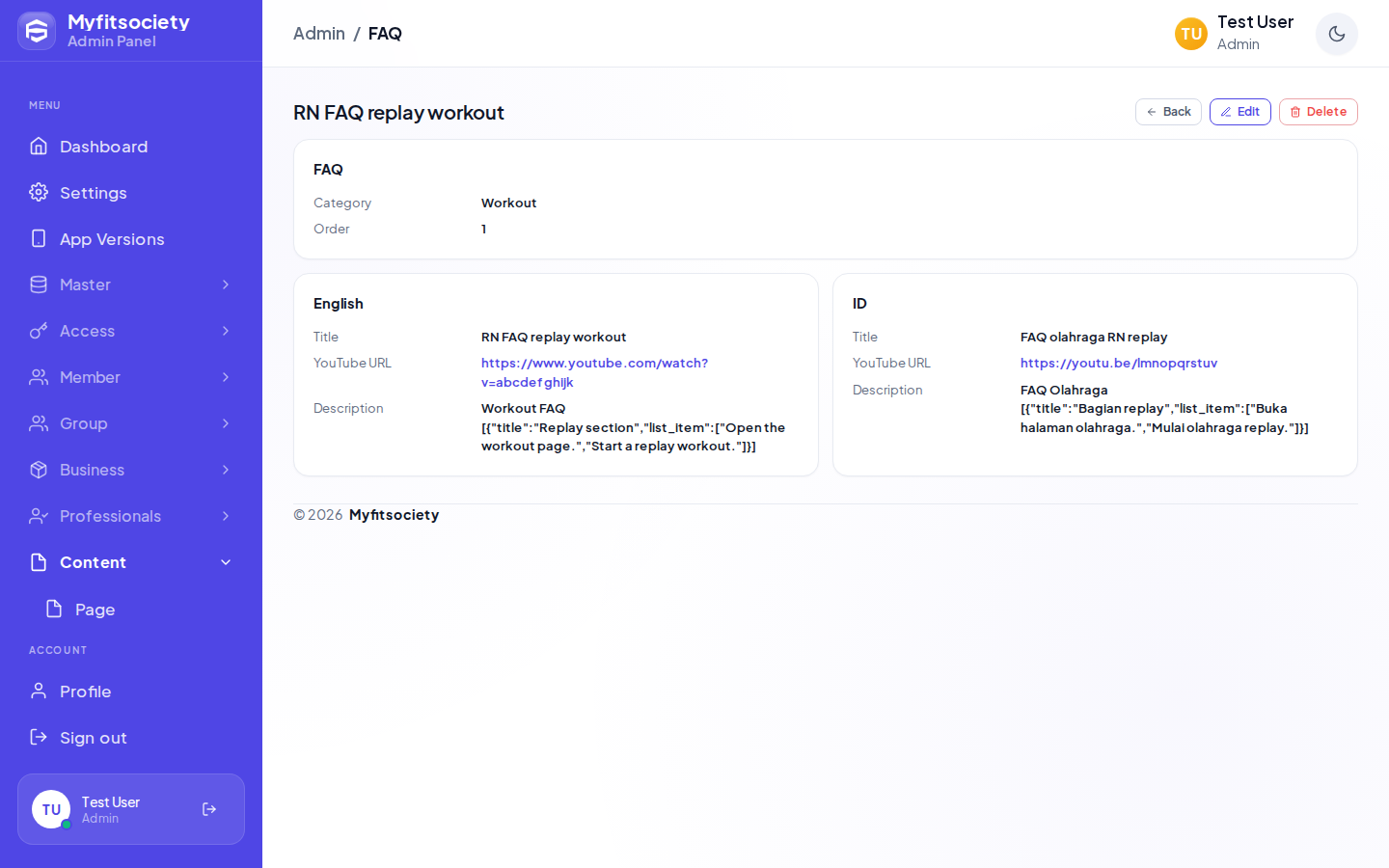
Task: Click the Edit button
Action: [1240, 112]
